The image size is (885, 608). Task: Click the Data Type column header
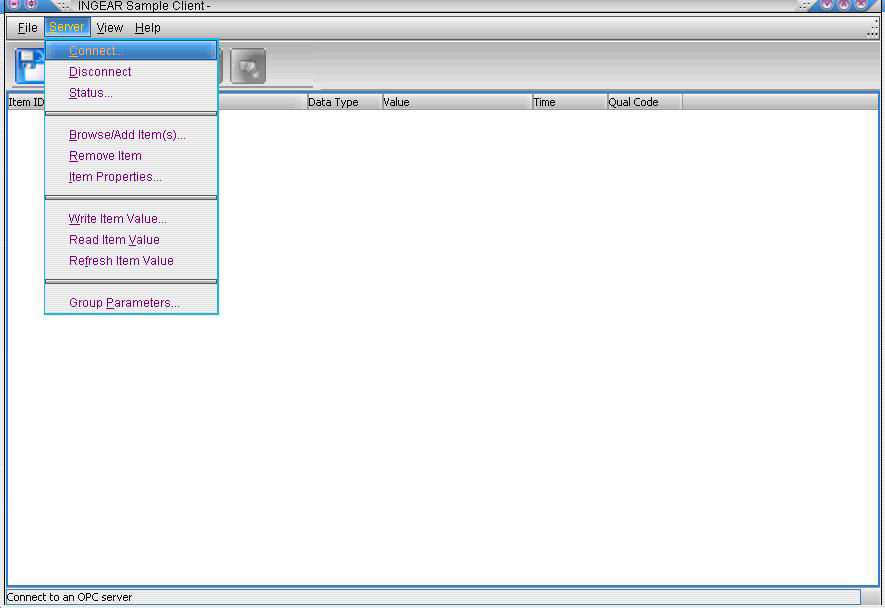(344, 102)
